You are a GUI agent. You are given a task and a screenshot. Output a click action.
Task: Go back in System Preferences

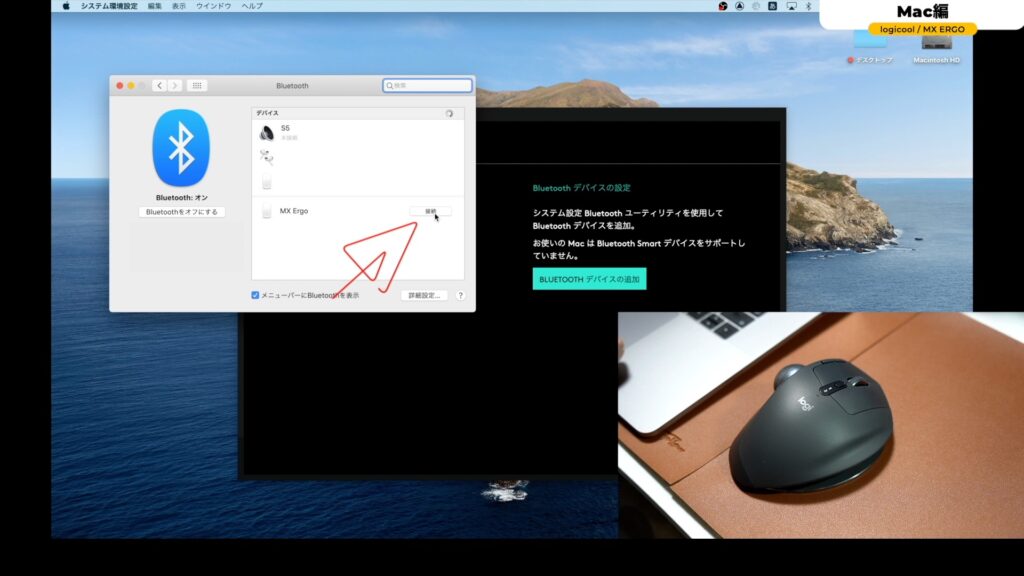[159, 86]
